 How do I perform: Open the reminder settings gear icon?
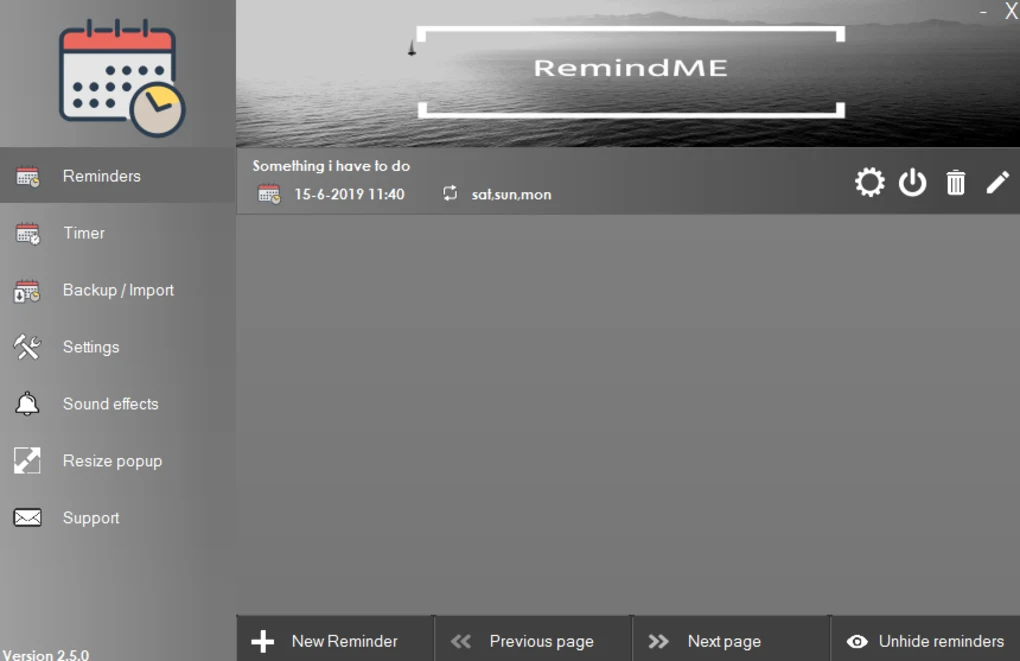870,181
